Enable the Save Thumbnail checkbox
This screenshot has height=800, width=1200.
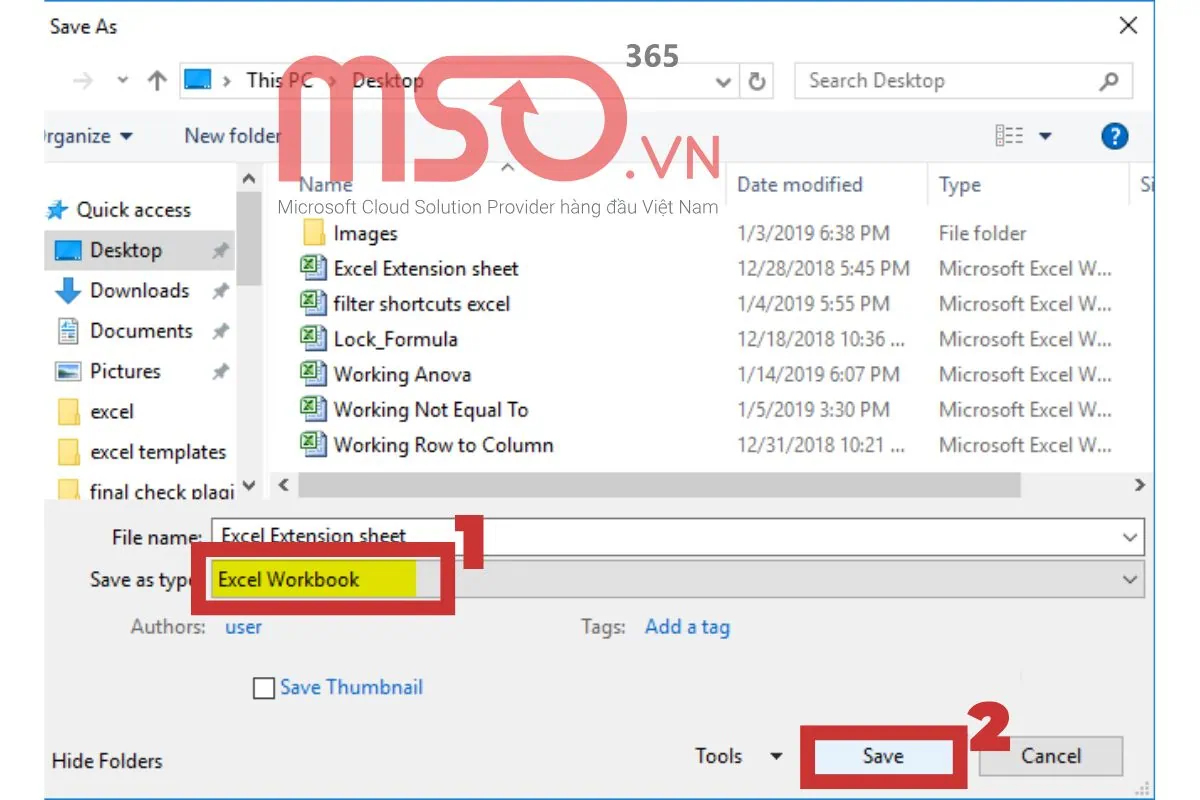(x=264, y=688)
